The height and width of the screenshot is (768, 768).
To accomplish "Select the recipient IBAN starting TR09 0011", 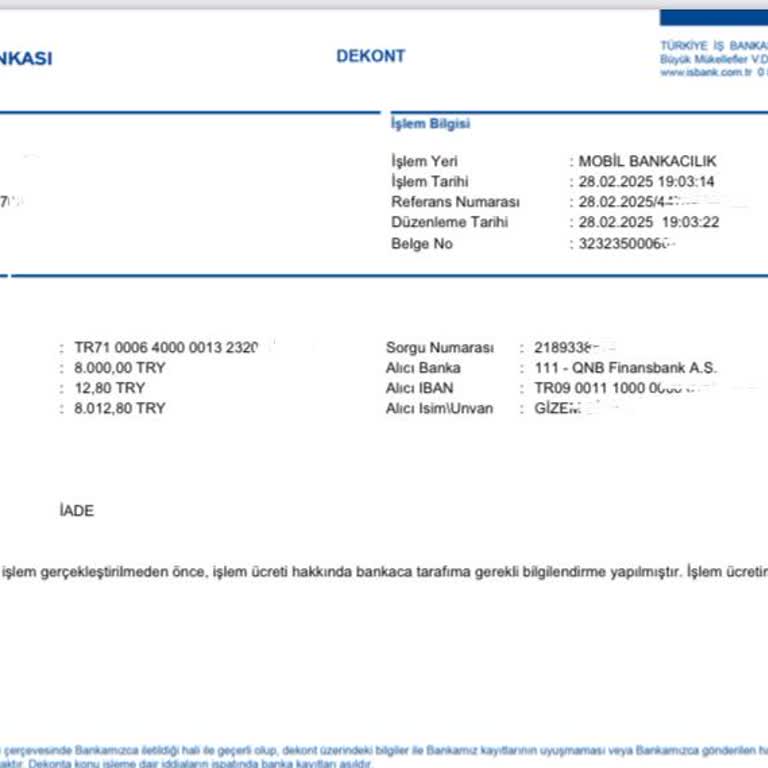I will [617, 388].
